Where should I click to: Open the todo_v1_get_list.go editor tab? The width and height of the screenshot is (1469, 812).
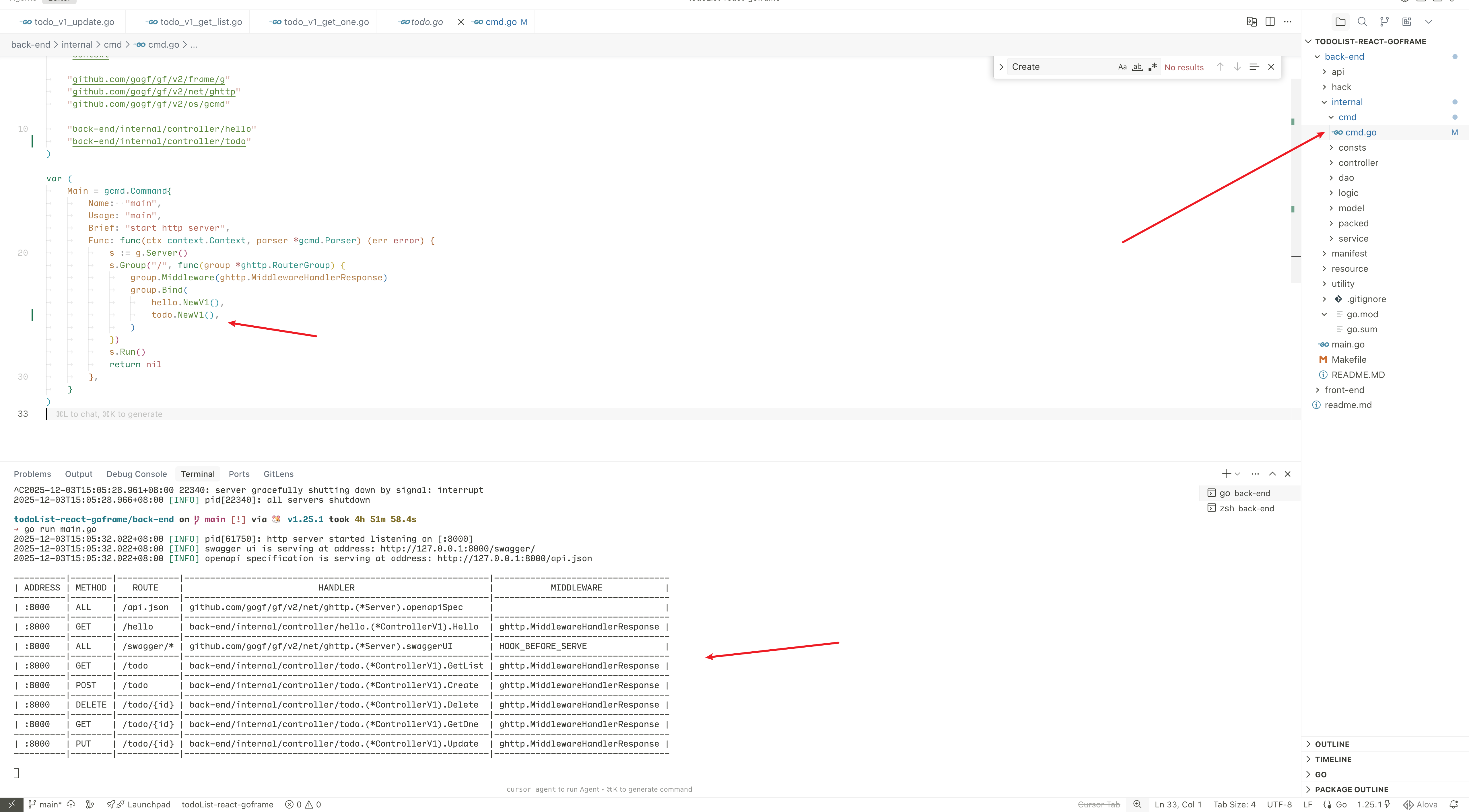pyautogui.click(x=201, y=22)
